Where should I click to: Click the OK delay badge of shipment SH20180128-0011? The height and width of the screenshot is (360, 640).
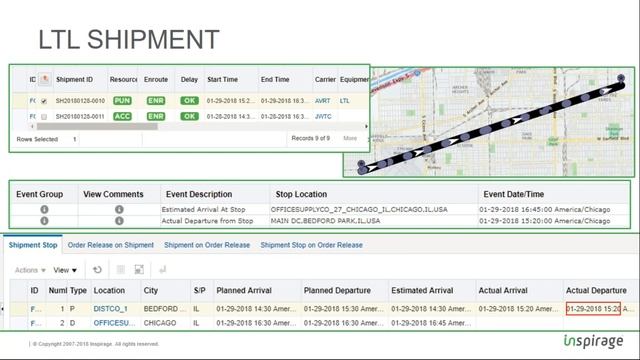189,116
